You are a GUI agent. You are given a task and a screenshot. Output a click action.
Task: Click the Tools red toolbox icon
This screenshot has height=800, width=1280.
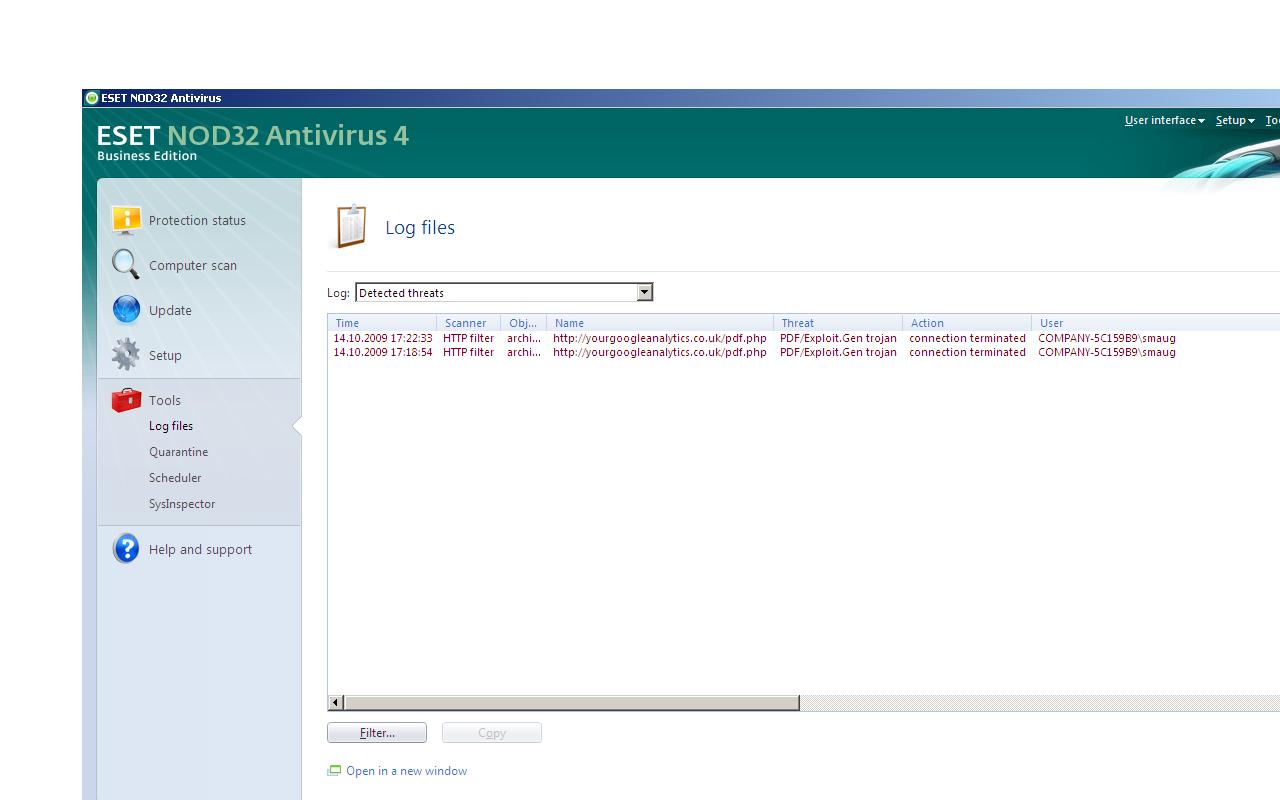tap(126, 400)
